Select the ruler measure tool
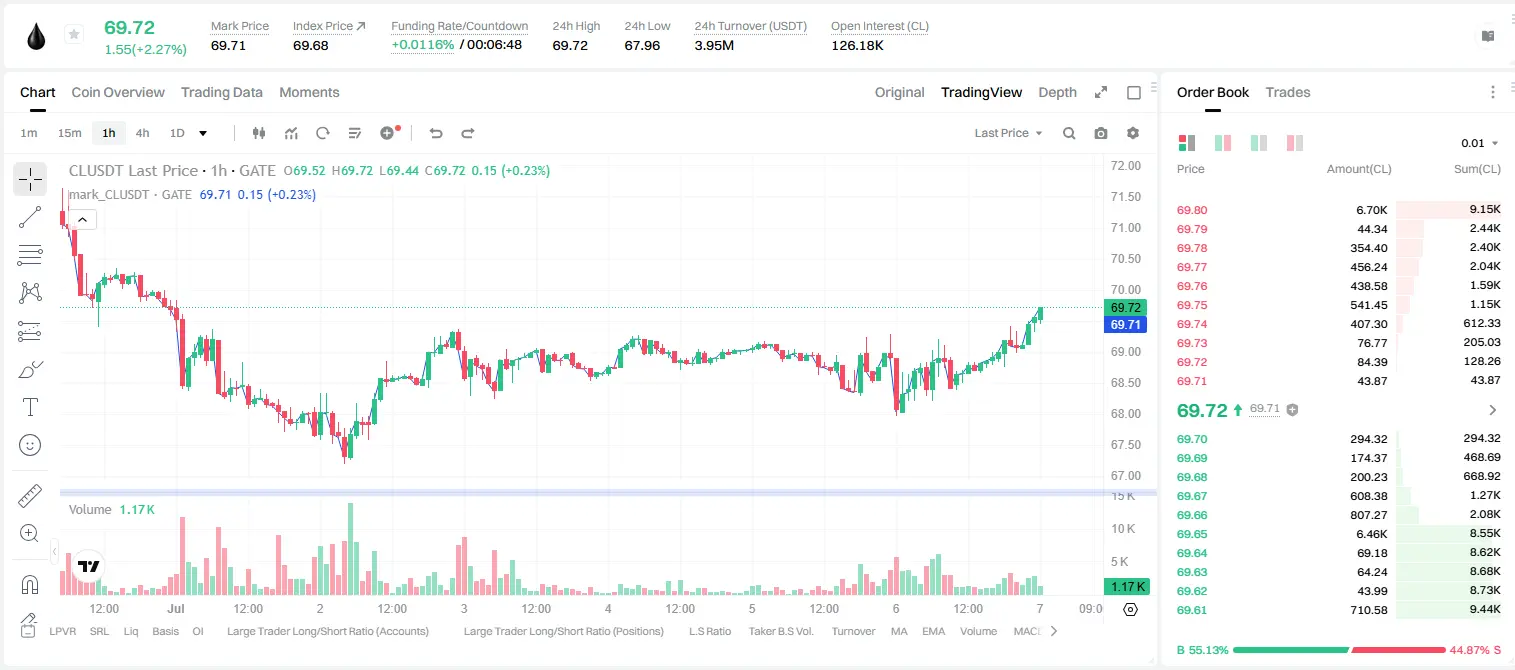1515x670 pixels. [x=30, y=496]
